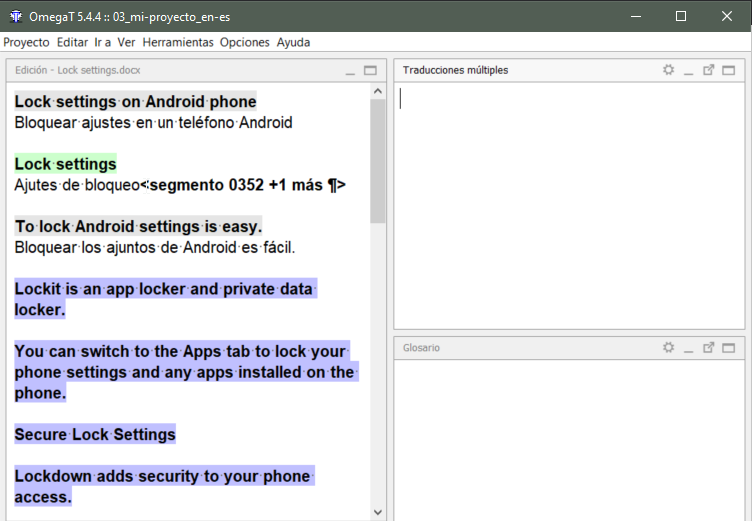
Task: Click segment 'Lockdown adds security to your phone access.'
Action: pyautogui.click(x=164, y=486)
